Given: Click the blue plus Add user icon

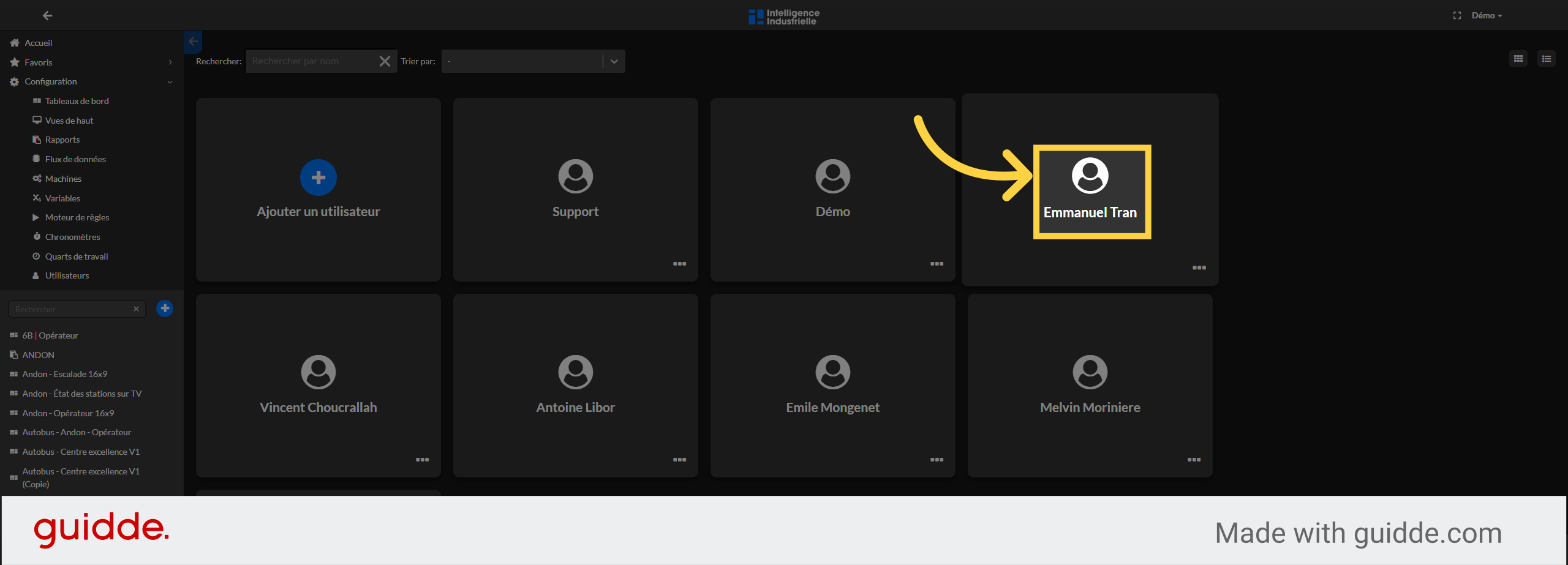Looking at the screenshot, I should coord(318,178).
